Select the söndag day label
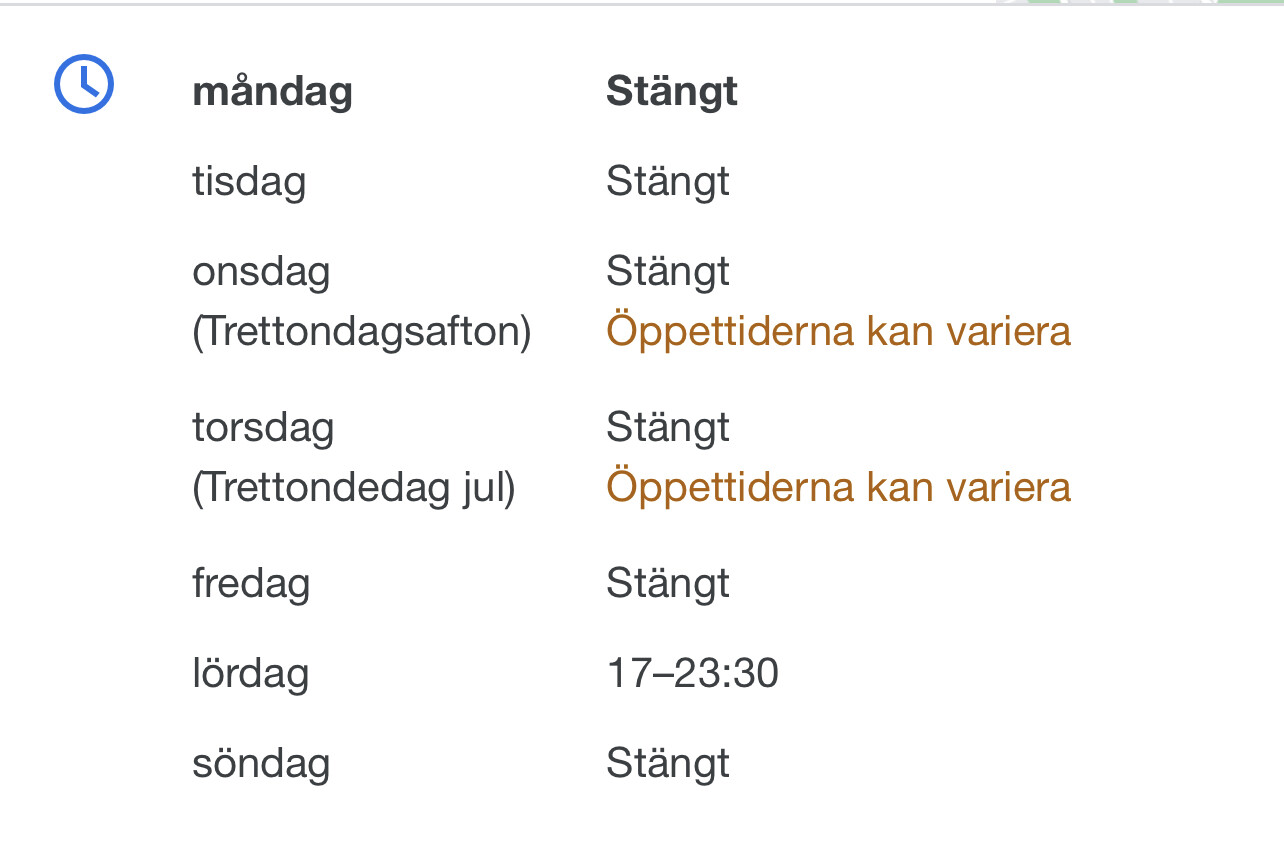 point(261,764)
